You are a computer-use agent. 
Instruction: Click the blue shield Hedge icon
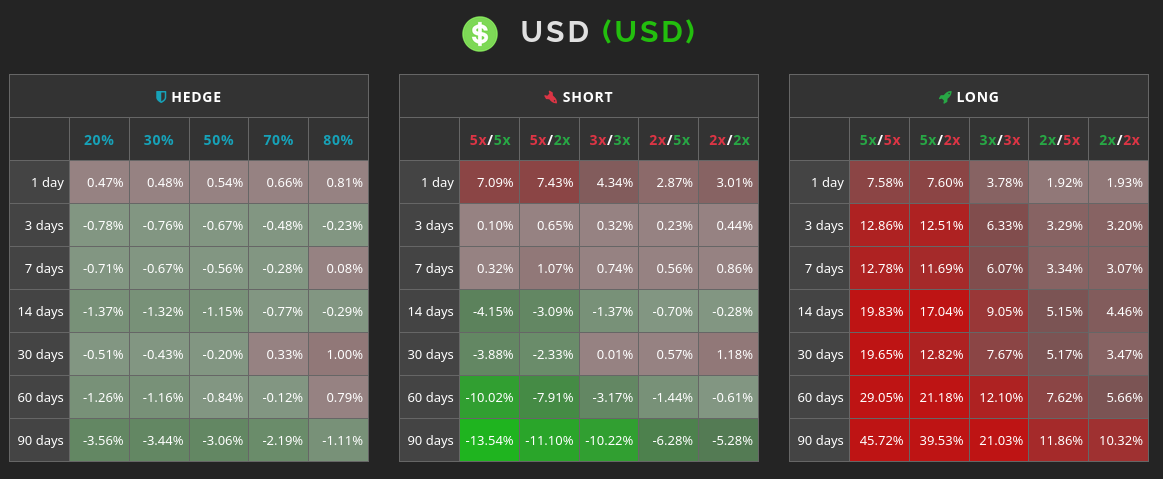[x=161, y=96]
